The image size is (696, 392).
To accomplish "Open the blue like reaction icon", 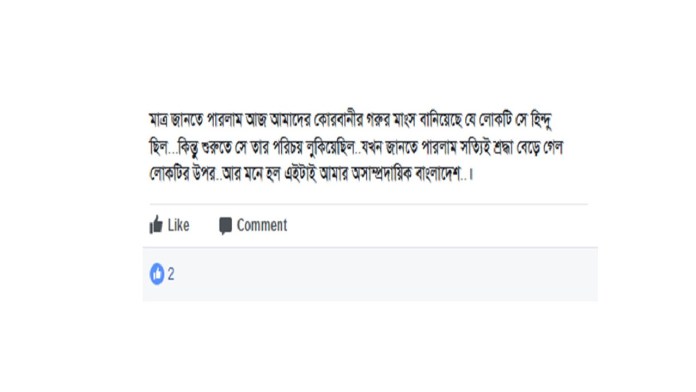I will (157, 273).
